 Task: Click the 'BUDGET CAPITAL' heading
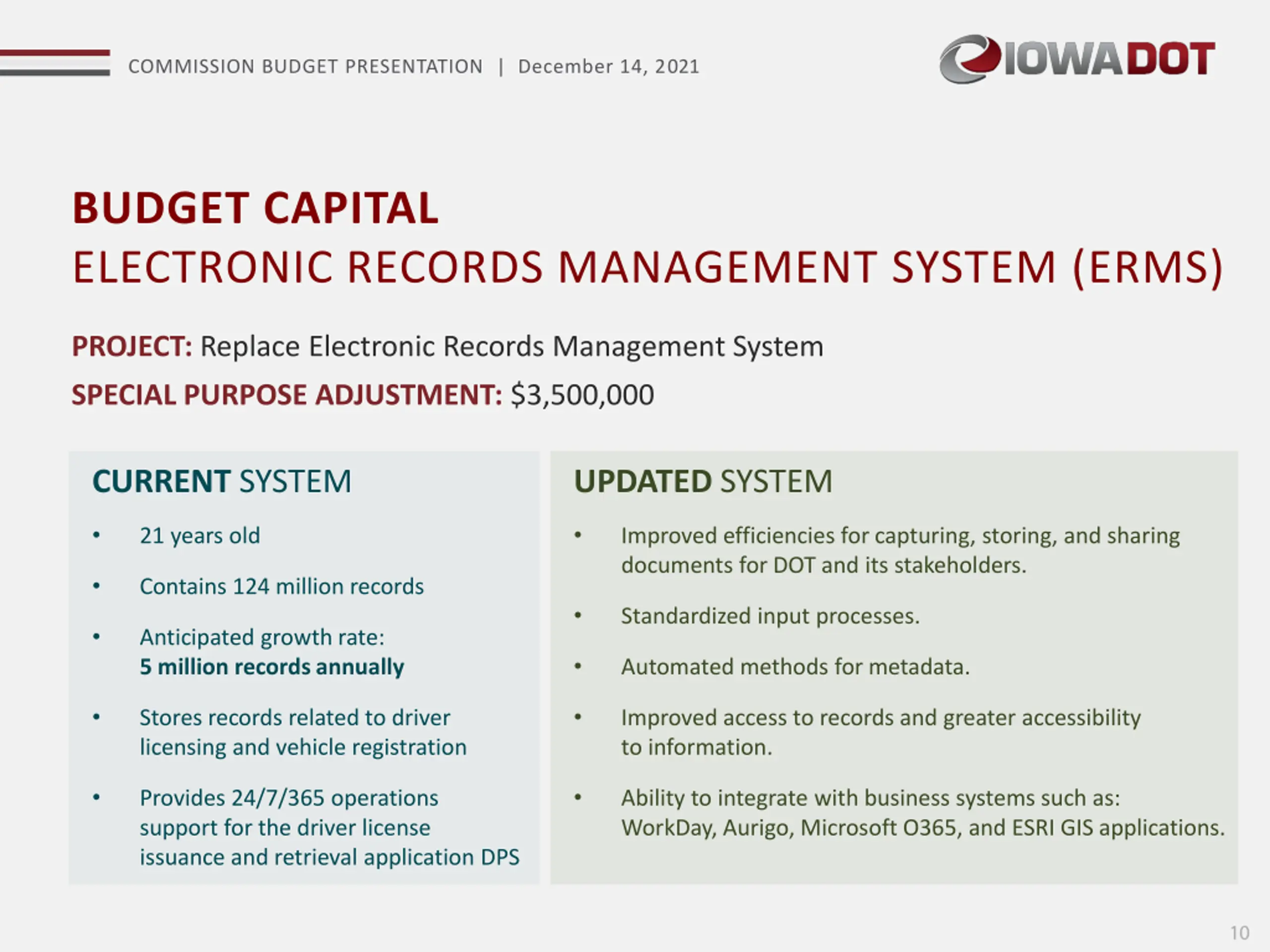[x=255, y=208]
